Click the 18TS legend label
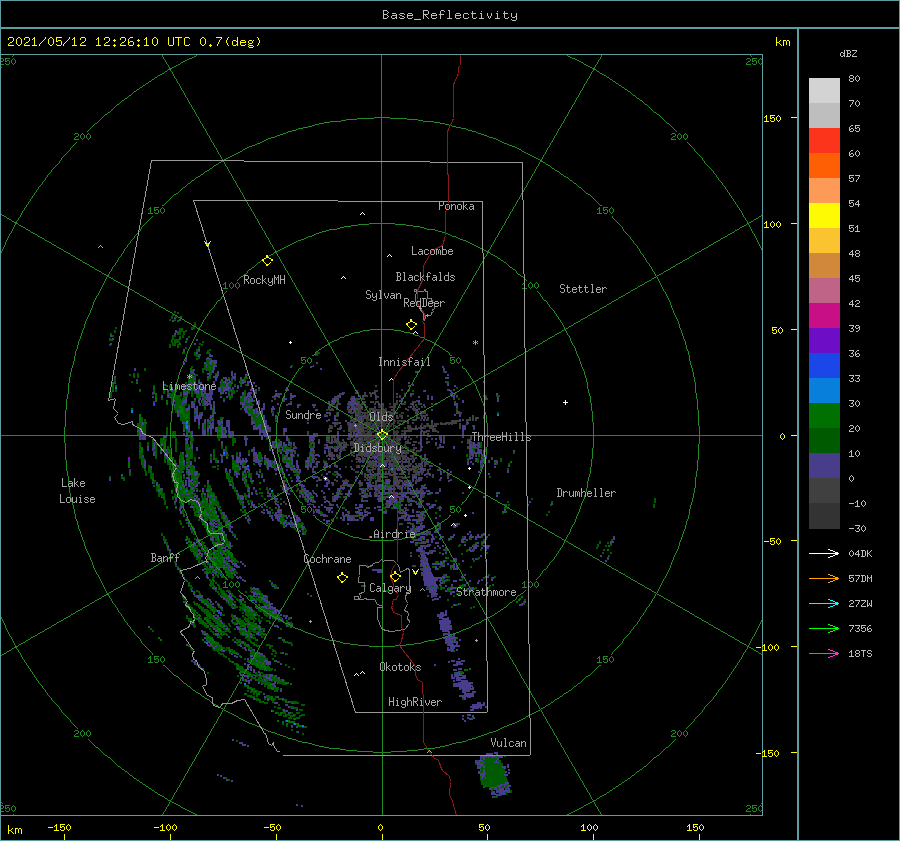Image resolution: width=900 pixels, height=841 pixels. click(860, 653)
